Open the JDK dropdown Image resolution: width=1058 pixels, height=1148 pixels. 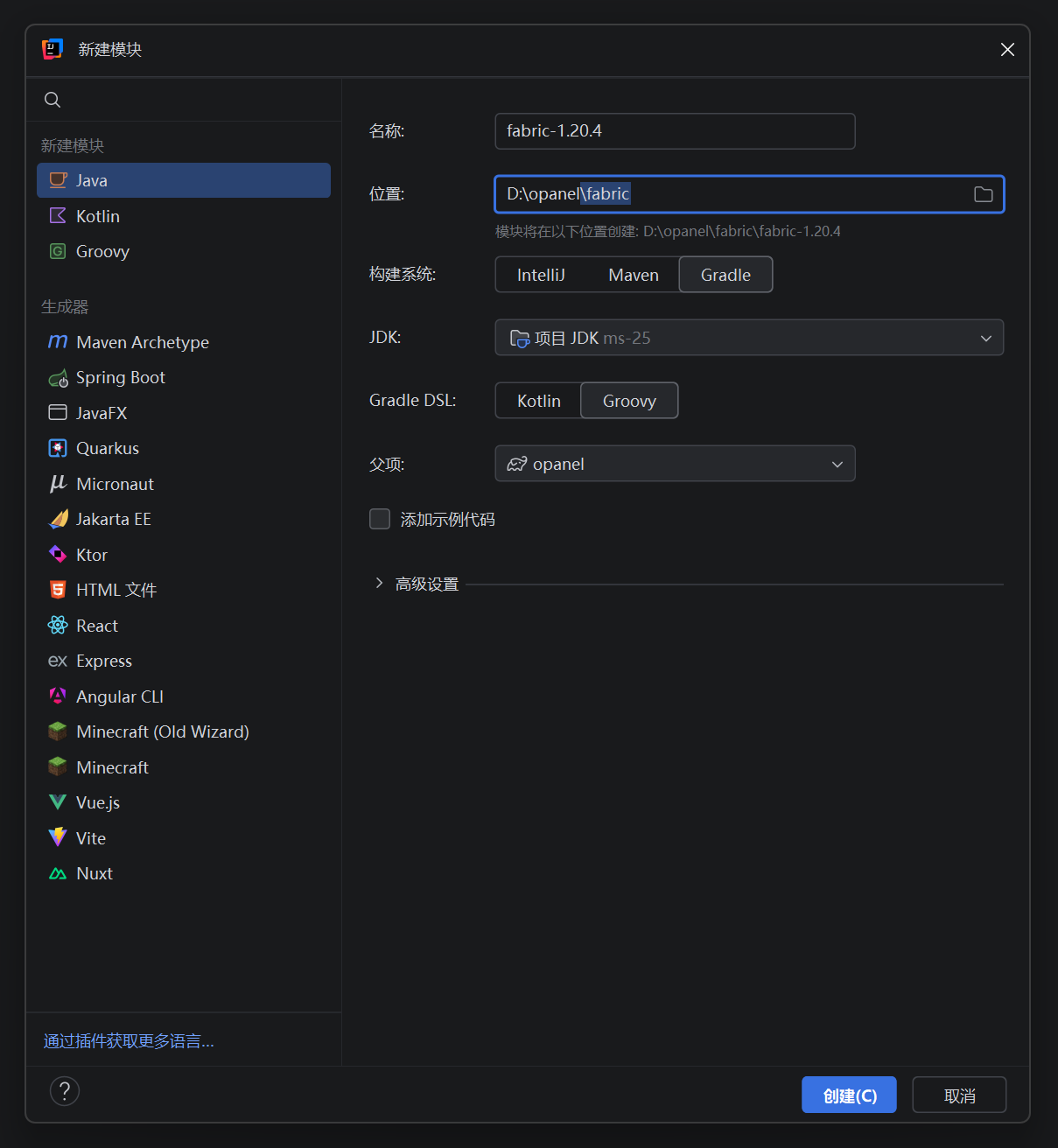coord(749,338)
